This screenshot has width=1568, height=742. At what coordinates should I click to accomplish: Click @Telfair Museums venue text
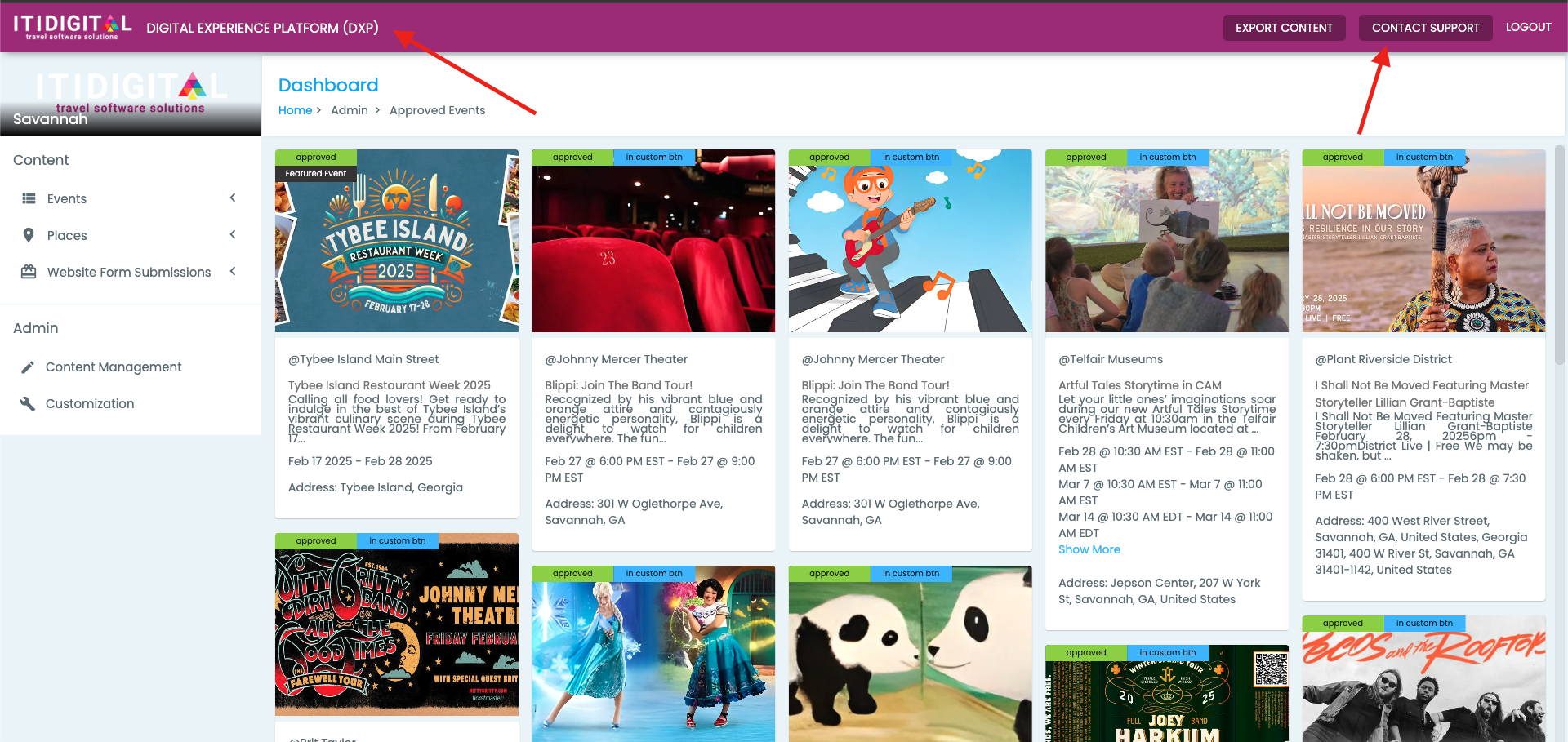[1111, 359]
